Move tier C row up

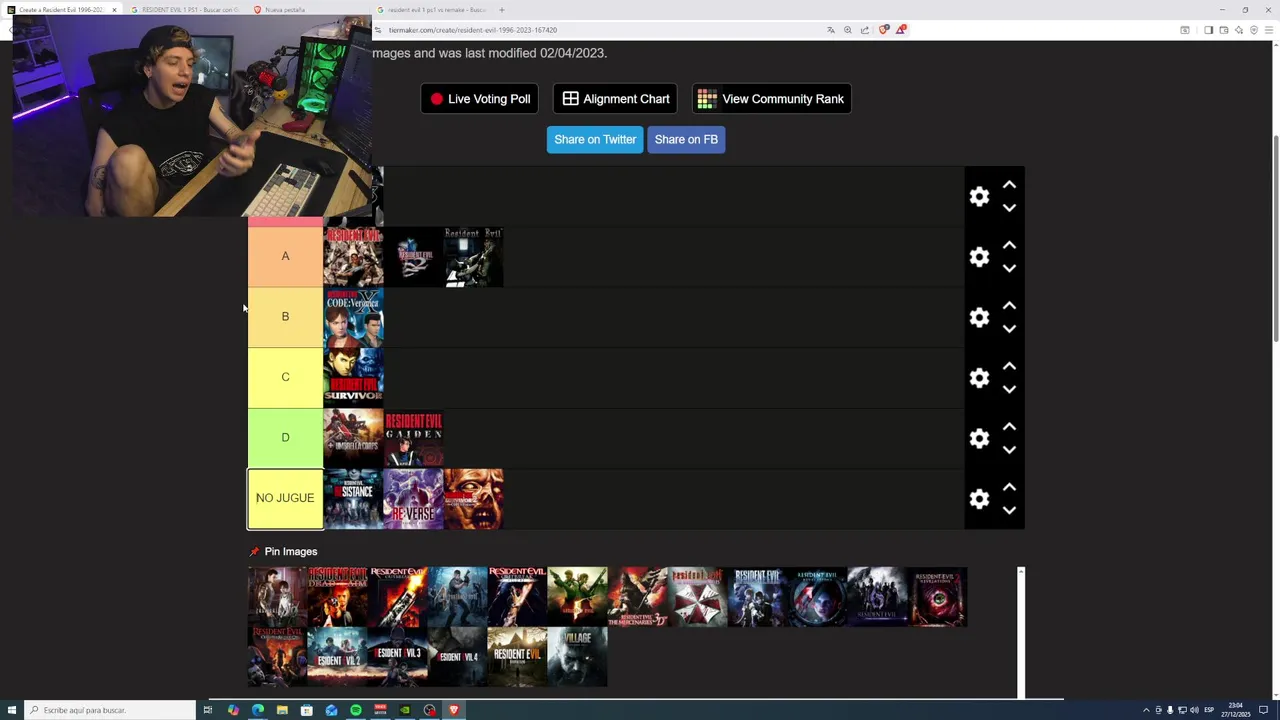[1009, 366]
